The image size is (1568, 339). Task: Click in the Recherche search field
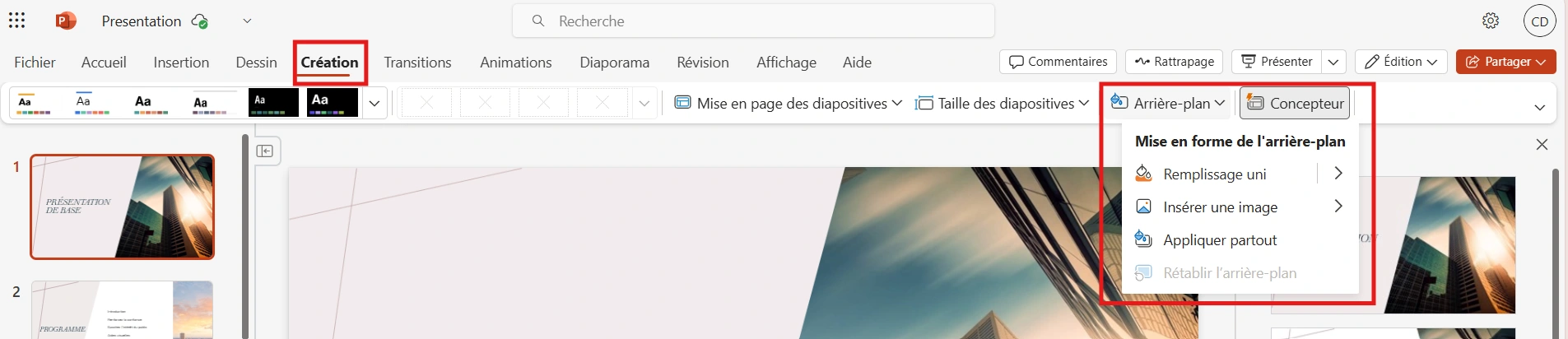pyautogui.click(x=753, y=21)
